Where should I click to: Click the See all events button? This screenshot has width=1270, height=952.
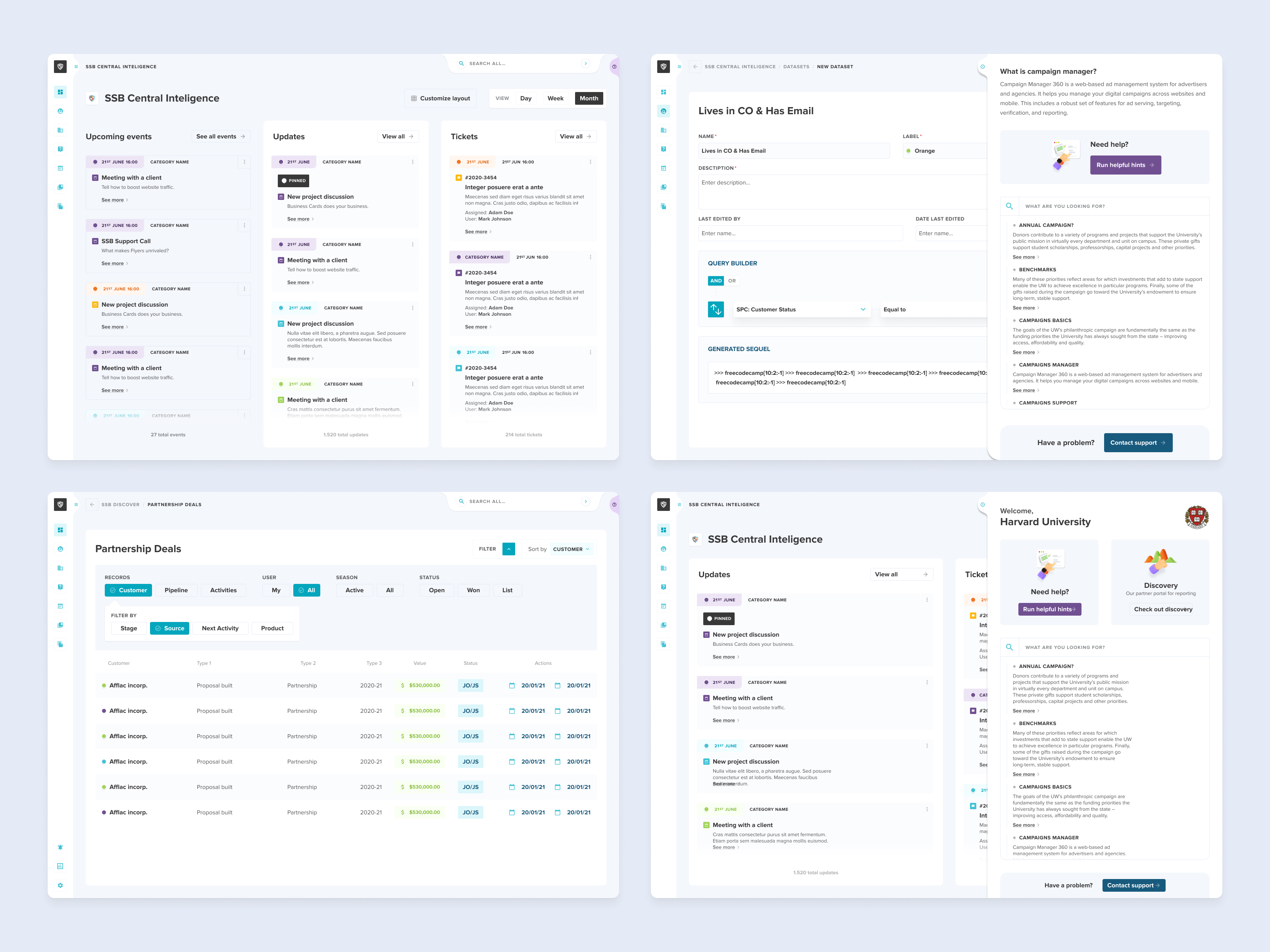(221, 136)
